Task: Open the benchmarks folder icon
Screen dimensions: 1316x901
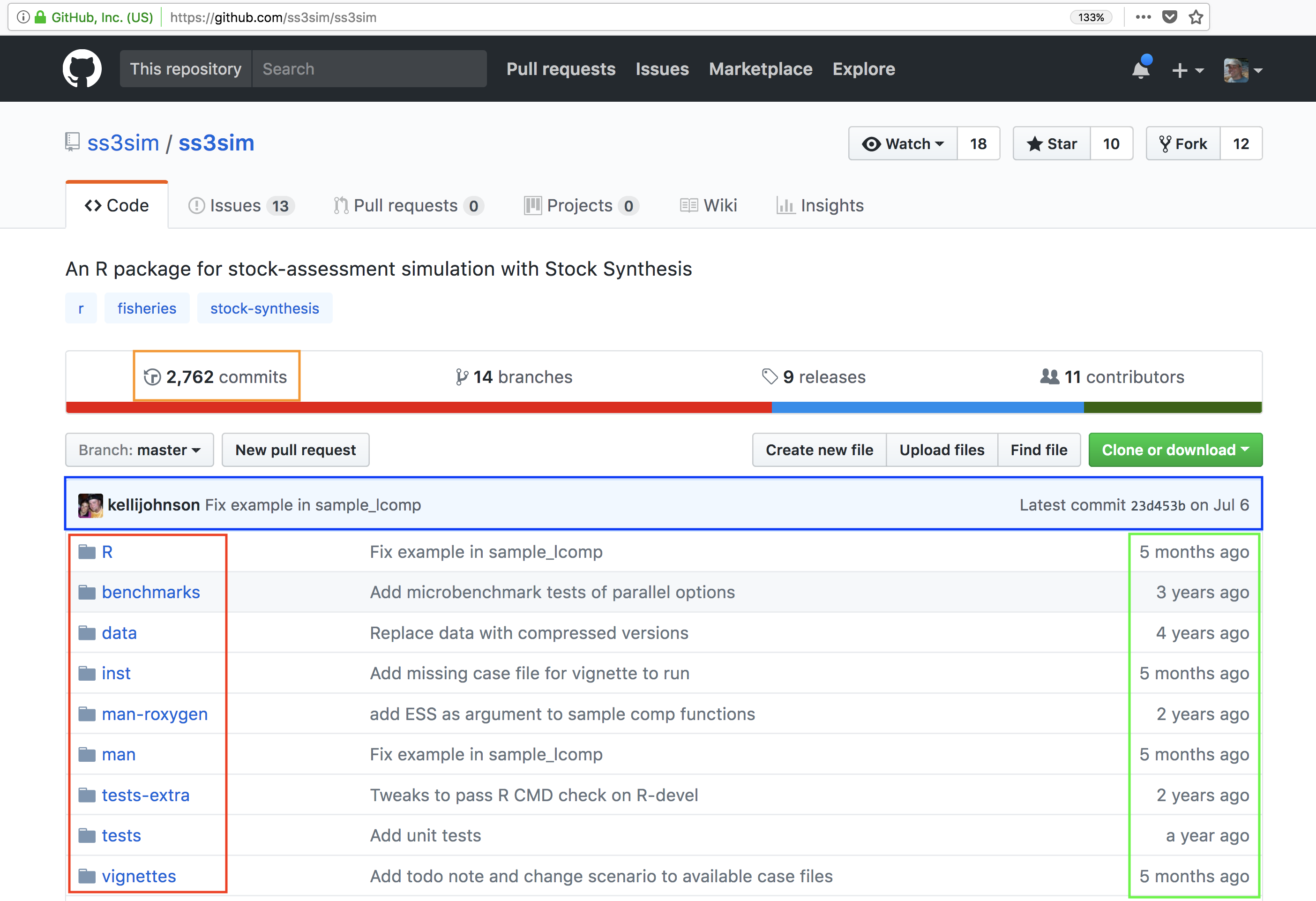Action: pos(87,593)
